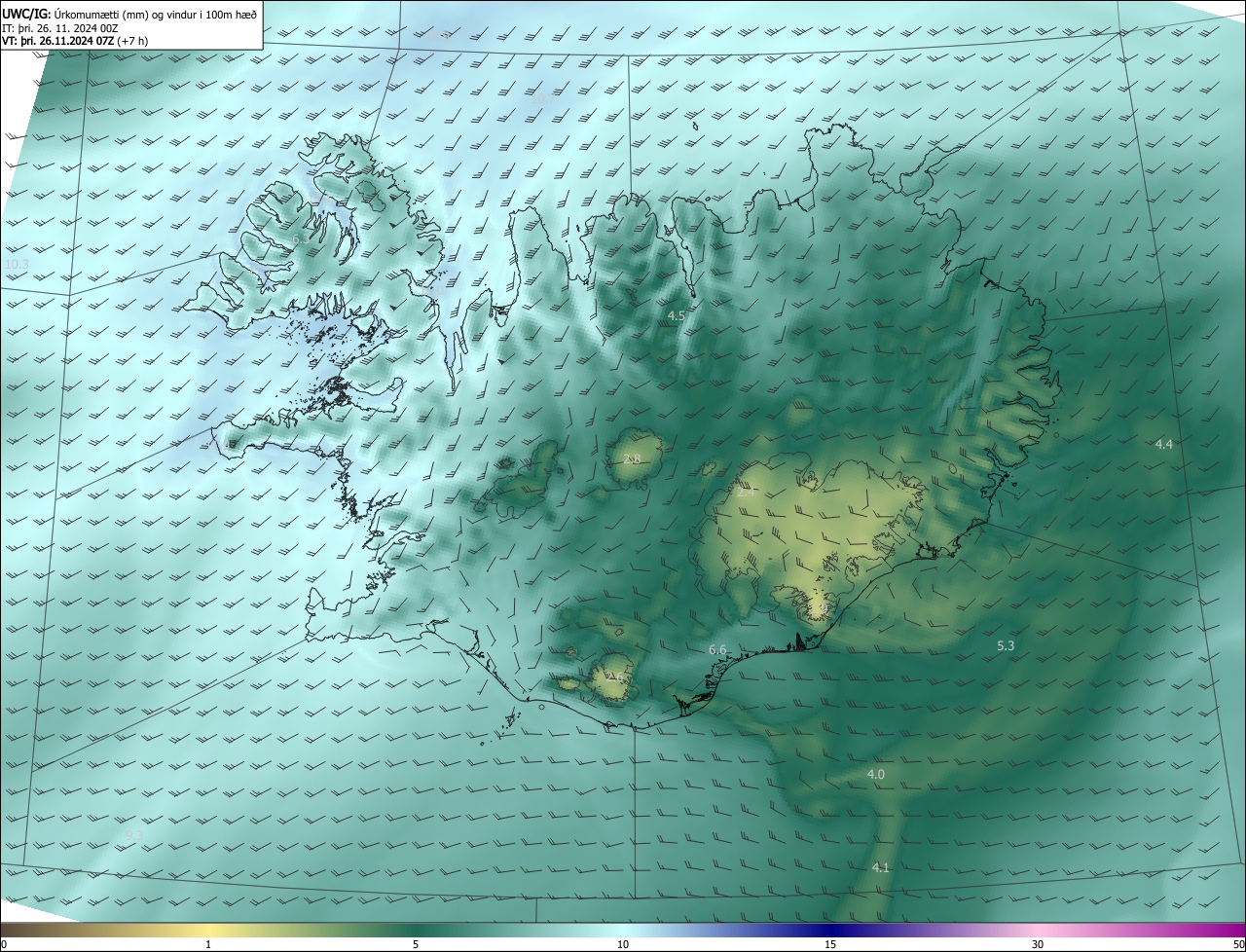
Task: Click the 1 tick label on the color scale
Action: click(208, 944)
